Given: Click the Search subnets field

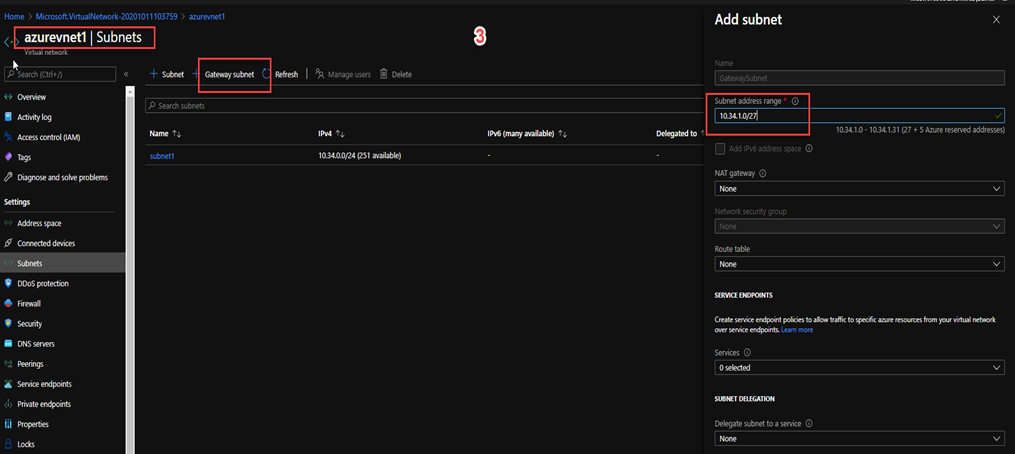Looking at the screenshot, I should 425,106.
